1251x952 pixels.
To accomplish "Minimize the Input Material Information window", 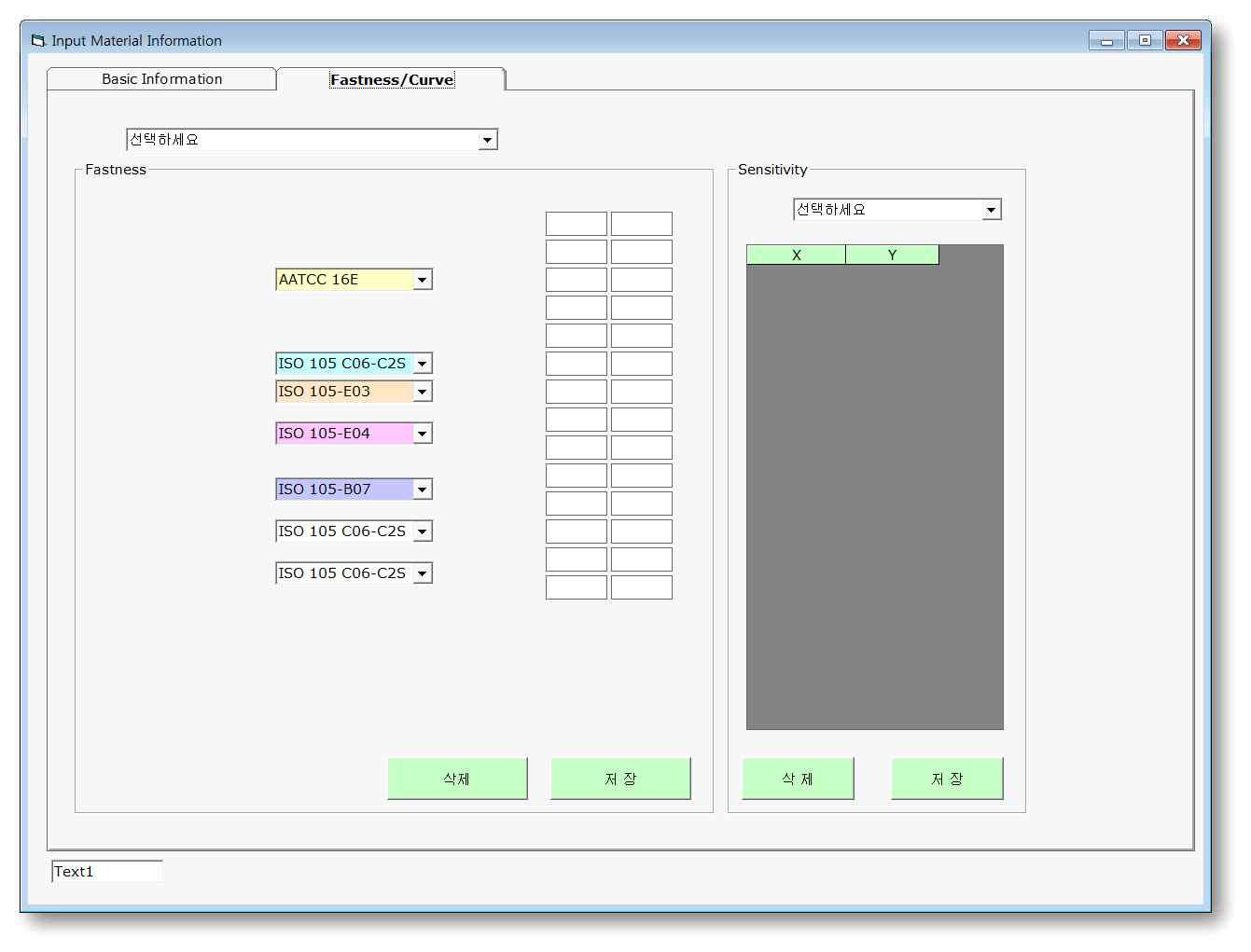I will click(1106, 40).
